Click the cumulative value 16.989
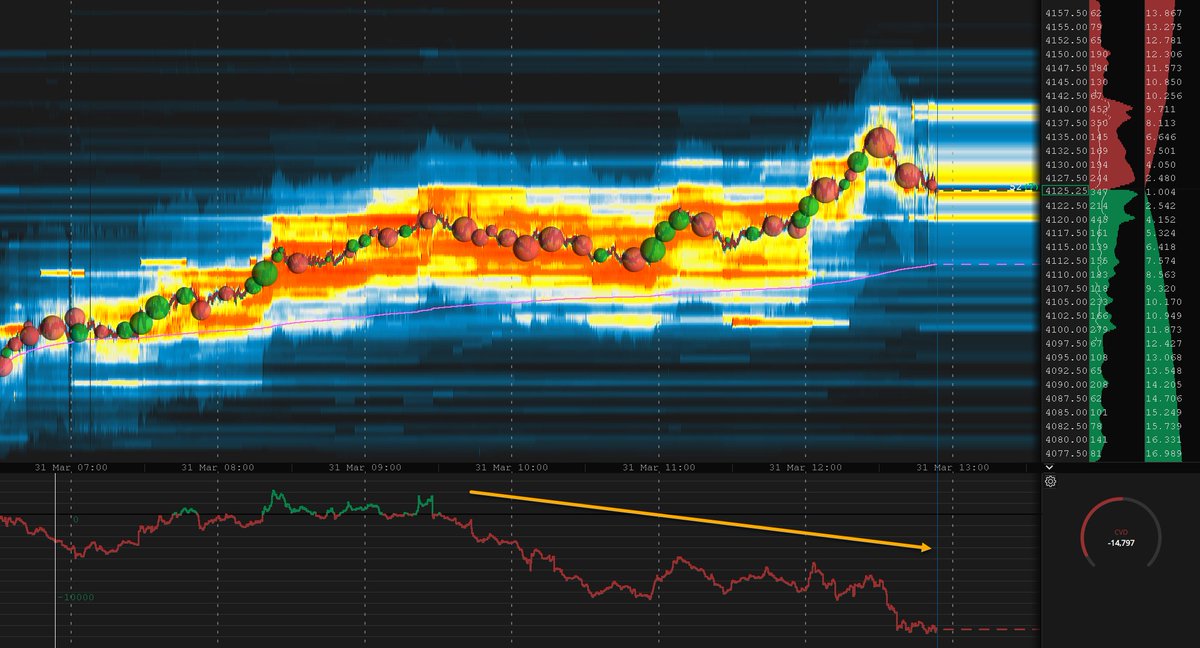1200x648 pixels. pos(1163,453)
